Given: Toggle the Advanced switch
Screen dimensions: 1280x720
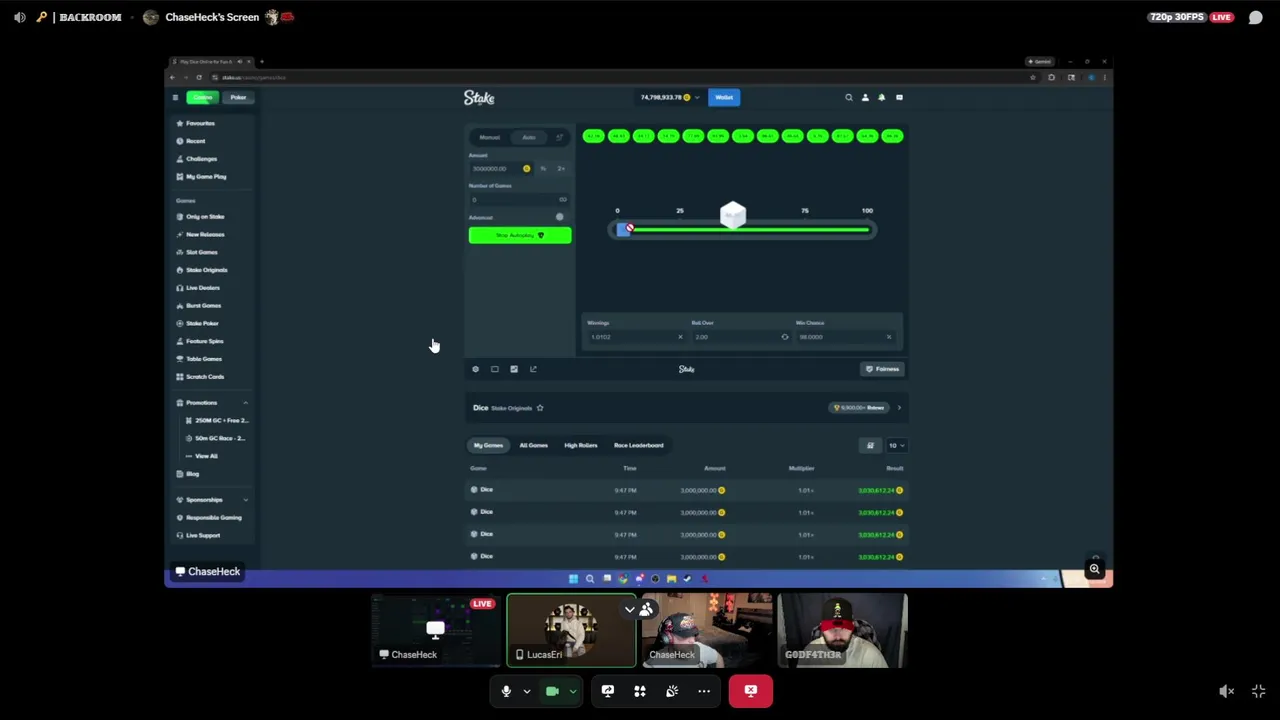Looking at the screenshot, I should (x=561, y=217).
